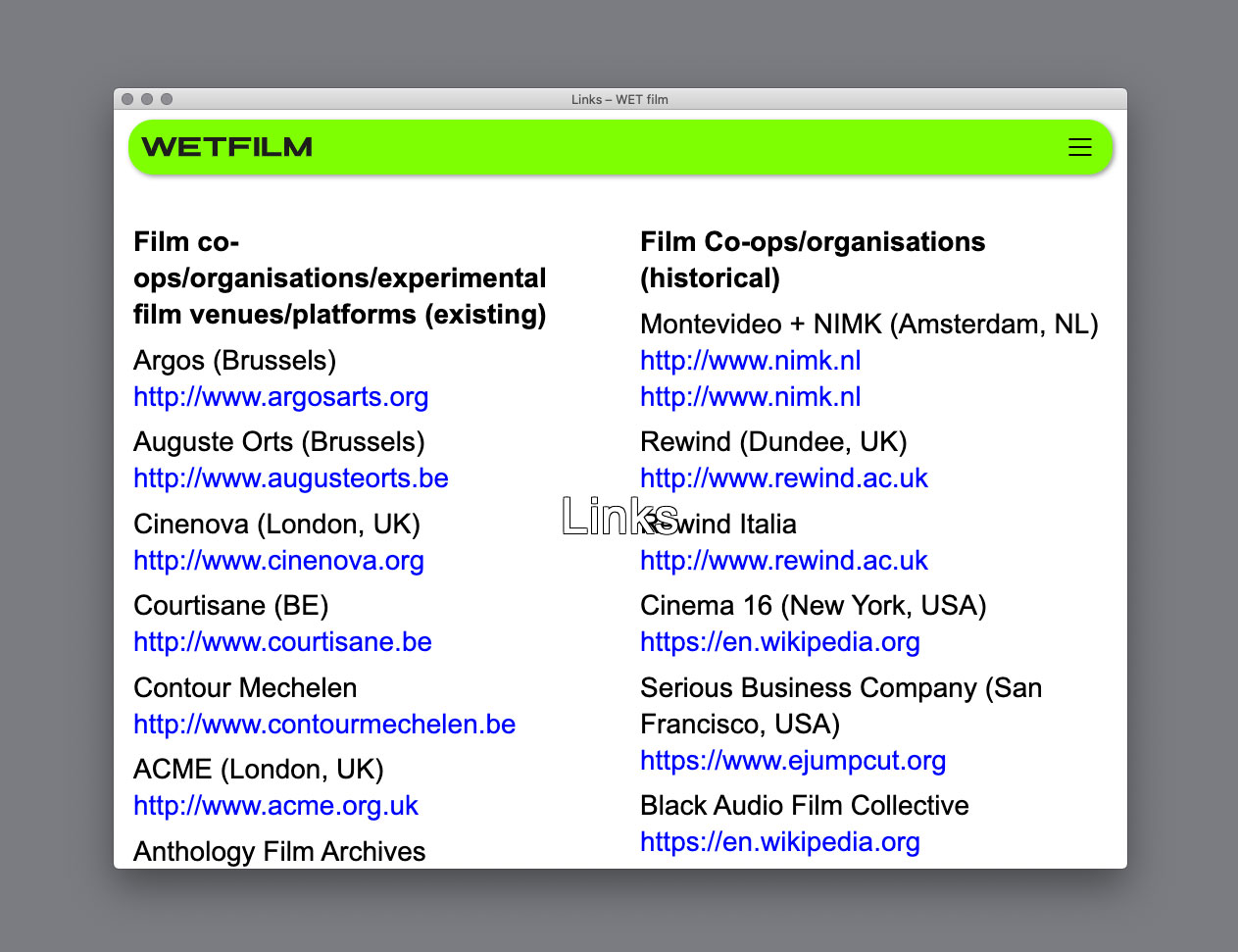Click 'Black Audio Film Collective' text
The width and height of the screenshot is (1238, 952).
pos(805,806)
